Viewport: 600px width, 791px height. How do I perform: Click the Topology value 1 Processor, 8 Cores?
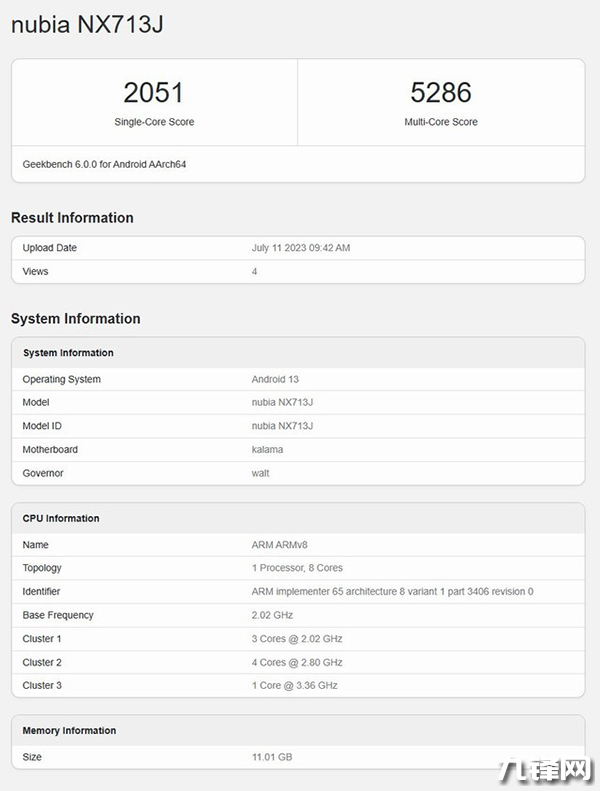coord(297,568)
